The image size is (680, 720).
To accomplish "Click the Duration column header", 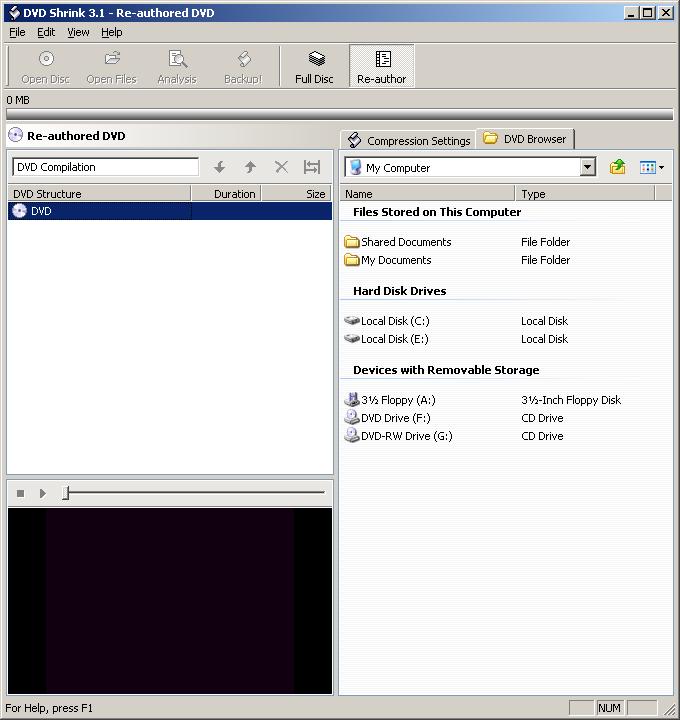I will (226, 194).
